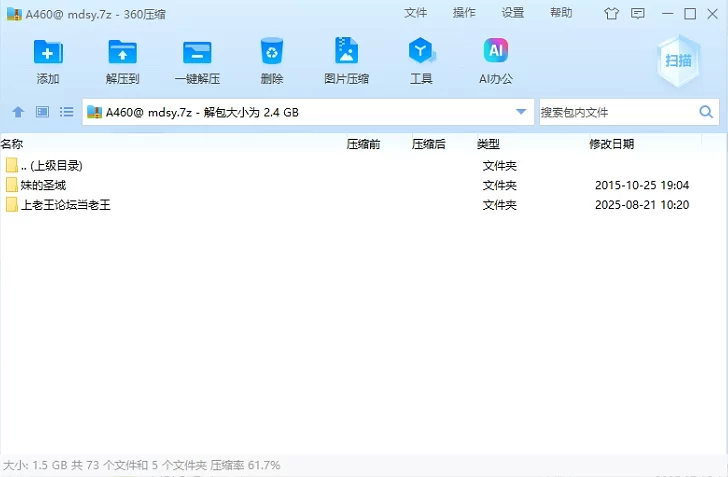Select the 上老王论坛当老王 folder icon
728x477 pixels.
(x=12, y=204)
